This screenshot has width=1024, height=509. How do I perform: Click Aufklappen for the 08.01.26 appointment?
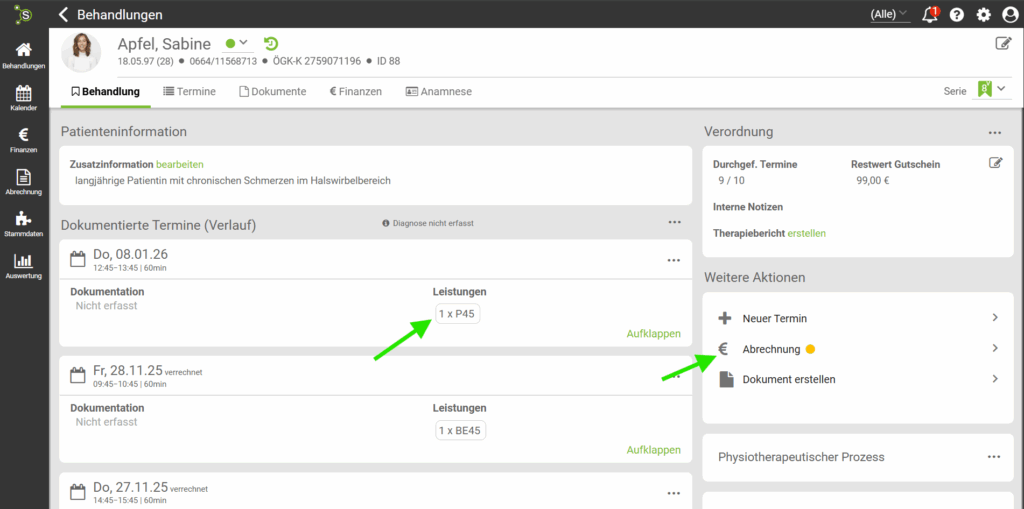click(653, 334)
